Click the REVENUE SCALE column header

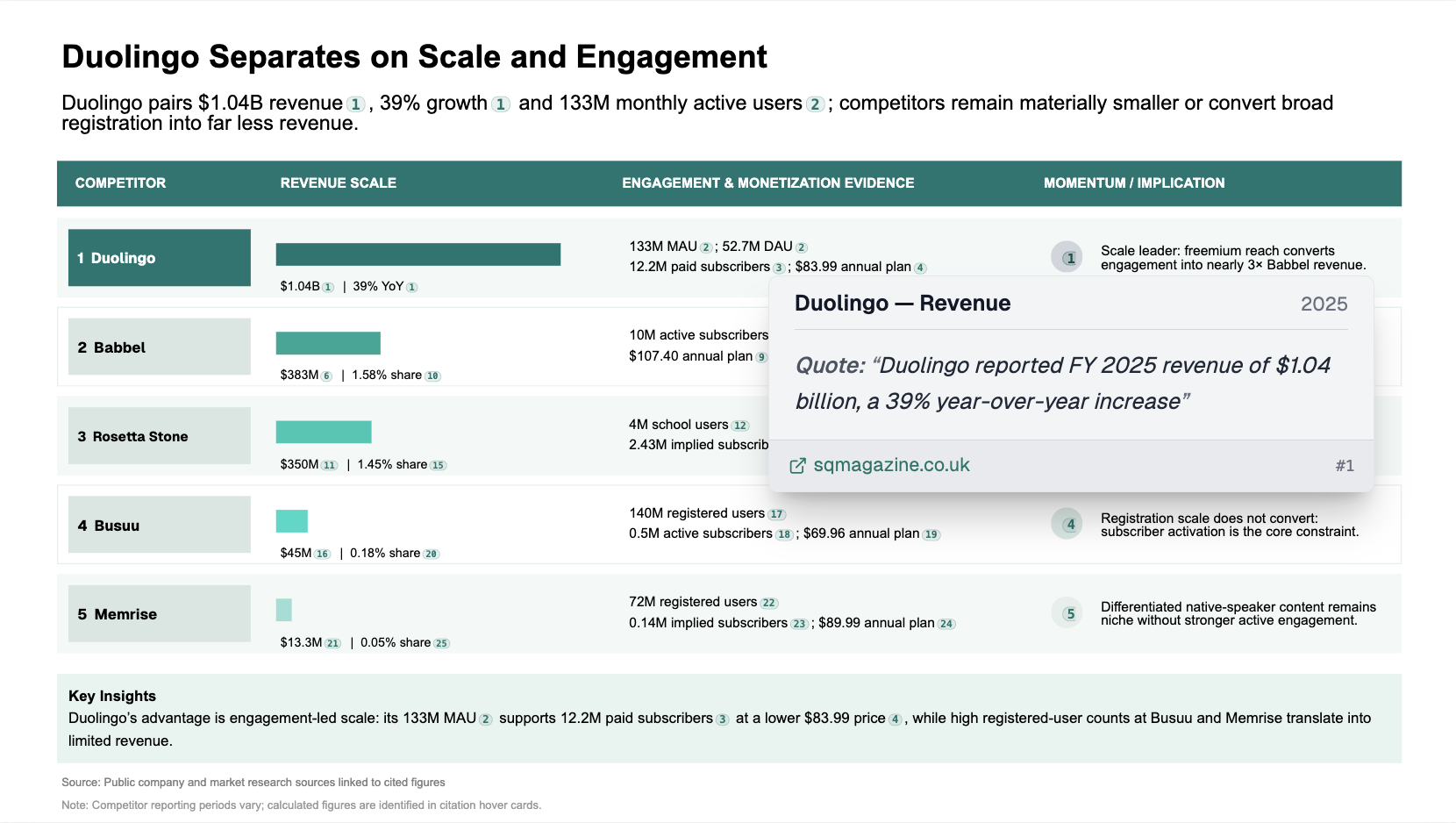339,183
